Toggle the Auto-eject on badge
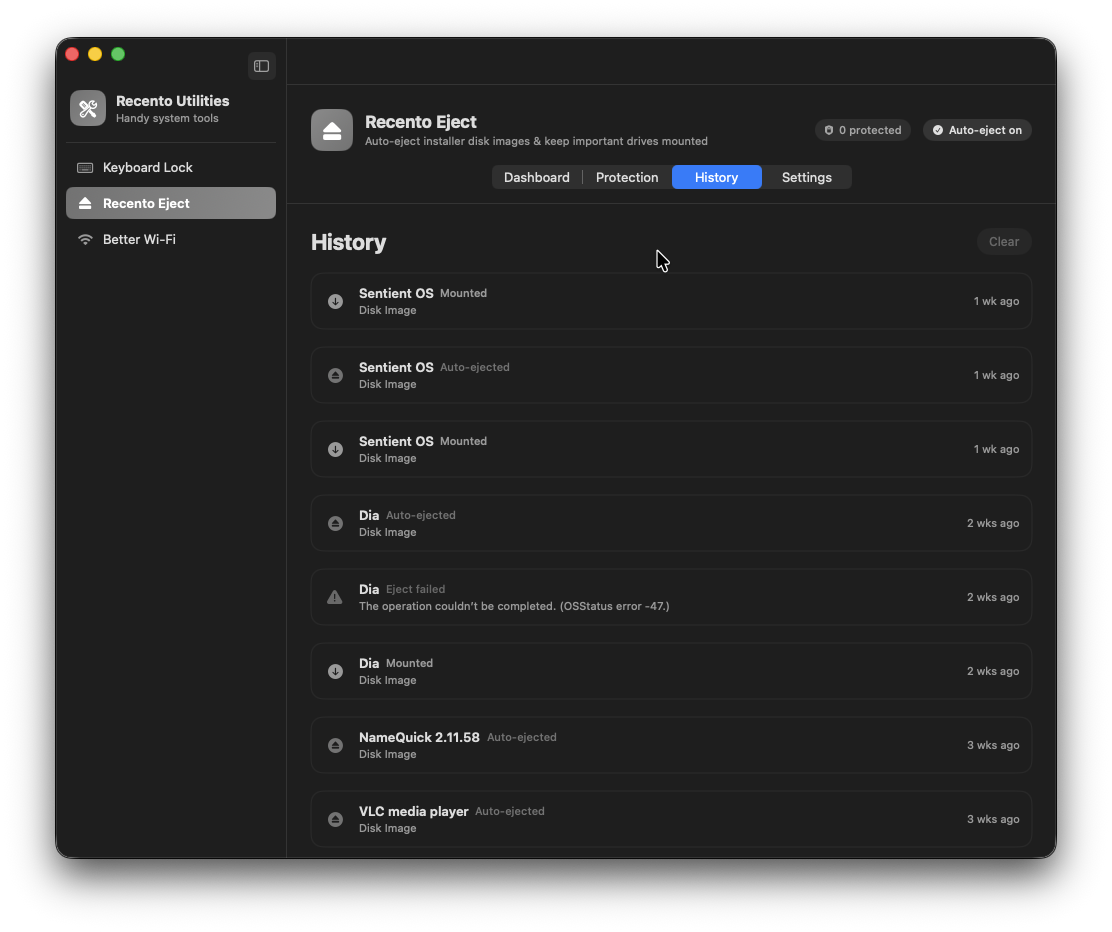 (977, 131)
